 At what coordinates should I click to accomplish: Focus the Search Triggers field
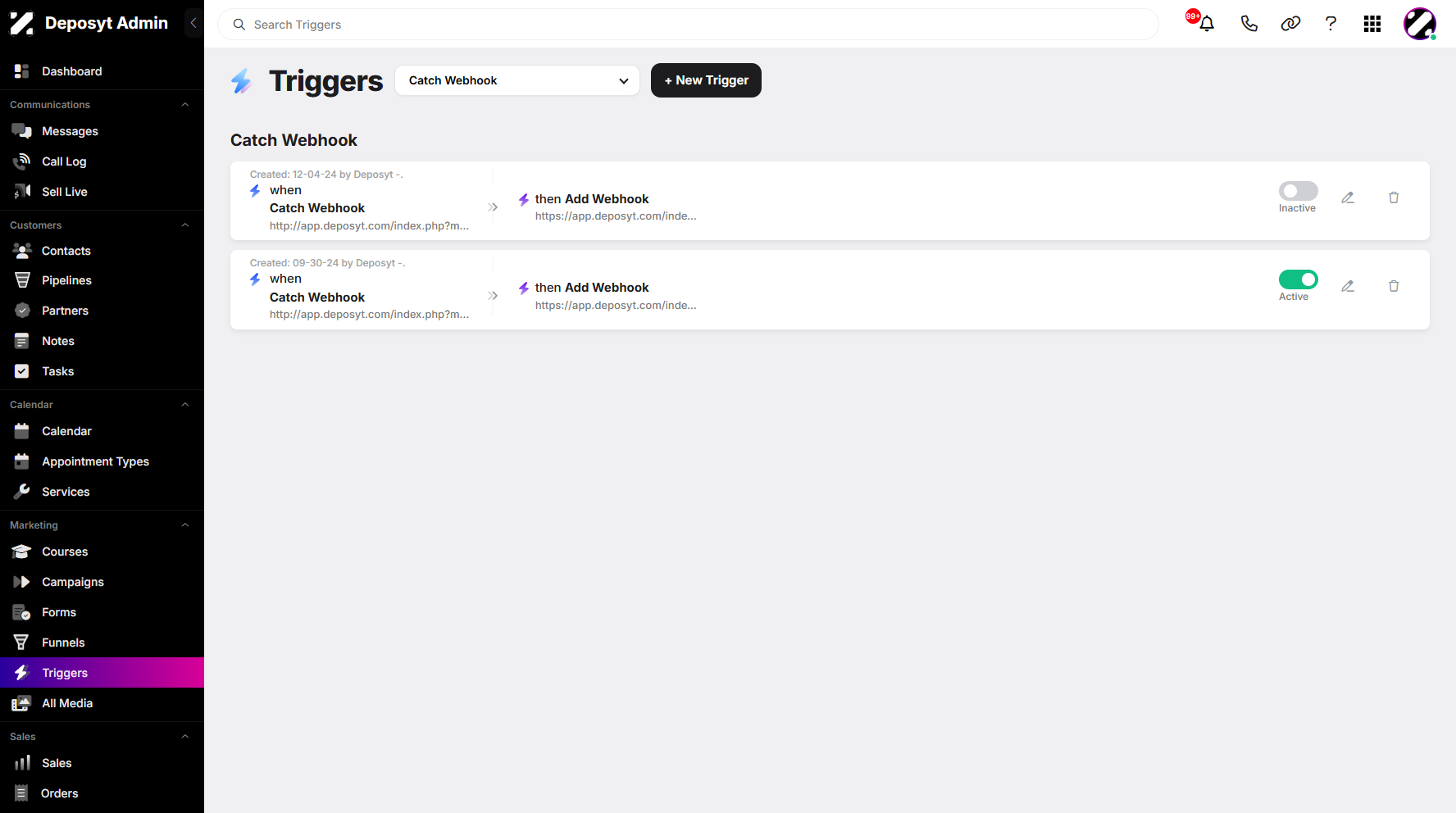688,25
